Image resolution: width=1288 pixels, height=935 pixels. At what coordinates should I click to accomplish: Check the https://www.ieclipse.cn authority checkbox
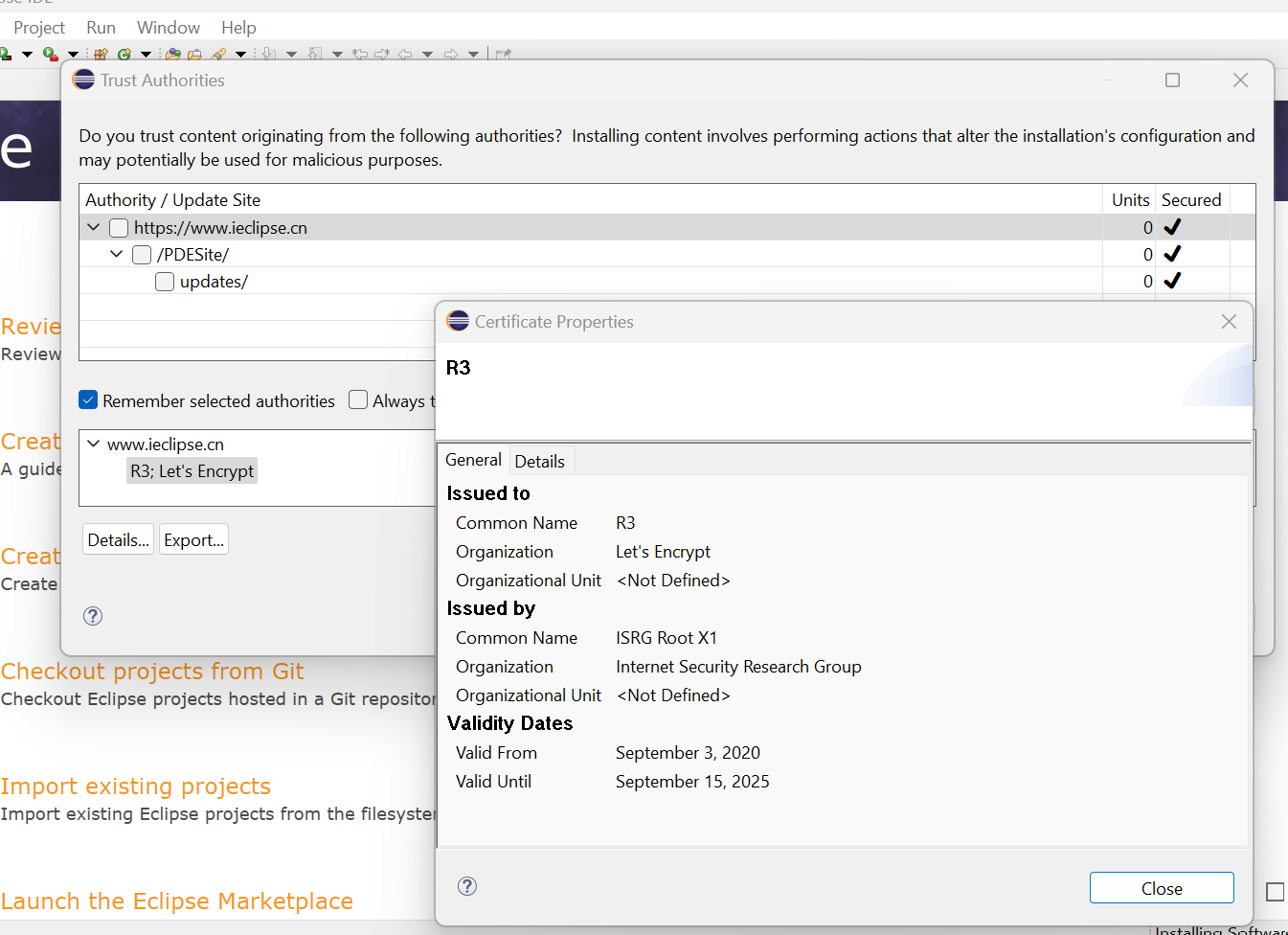(x=119, y=228)
